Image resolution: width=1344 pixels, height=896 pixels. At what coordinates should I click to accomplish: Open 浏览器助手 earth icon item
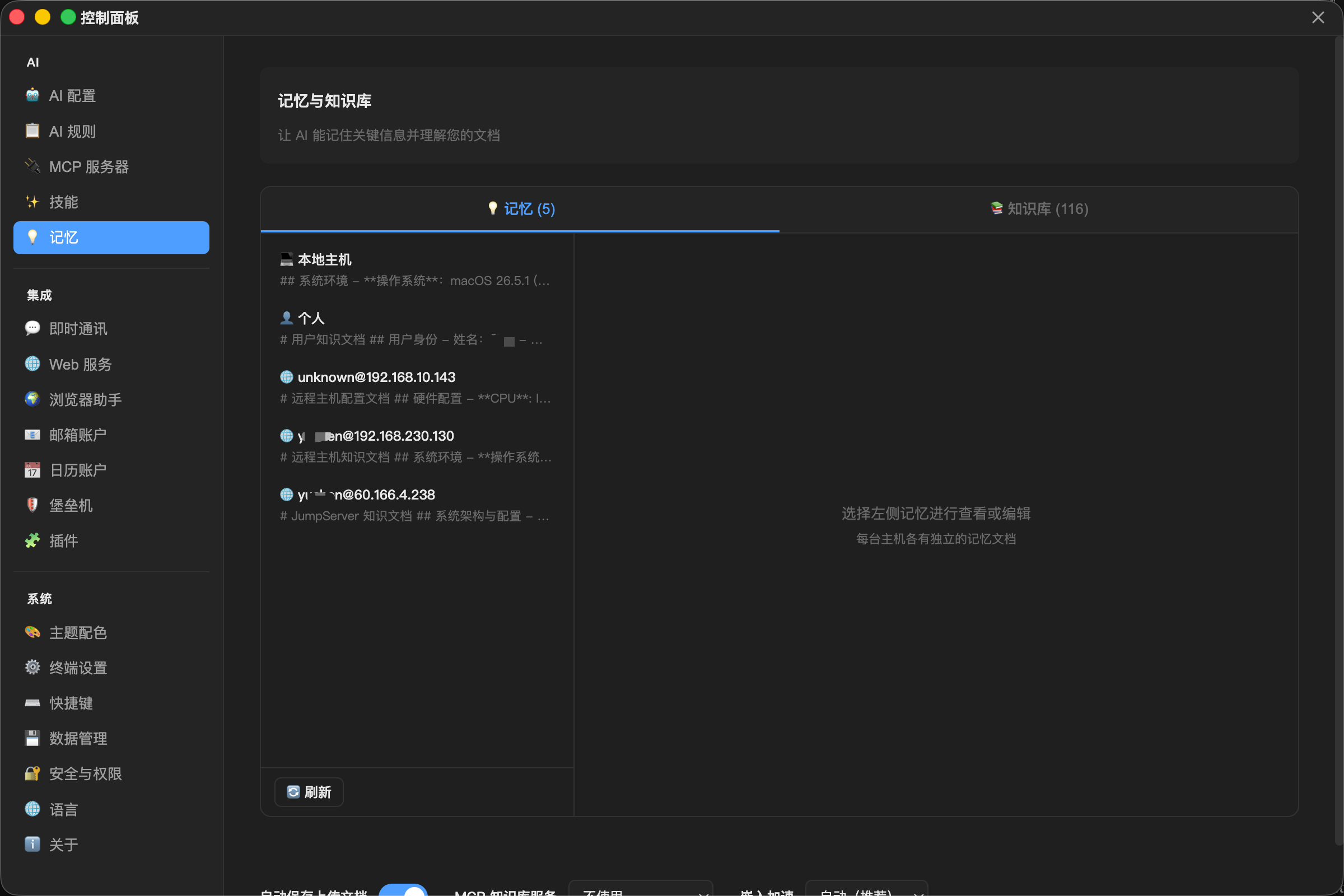pyautogui.click(x=111, y=399)
